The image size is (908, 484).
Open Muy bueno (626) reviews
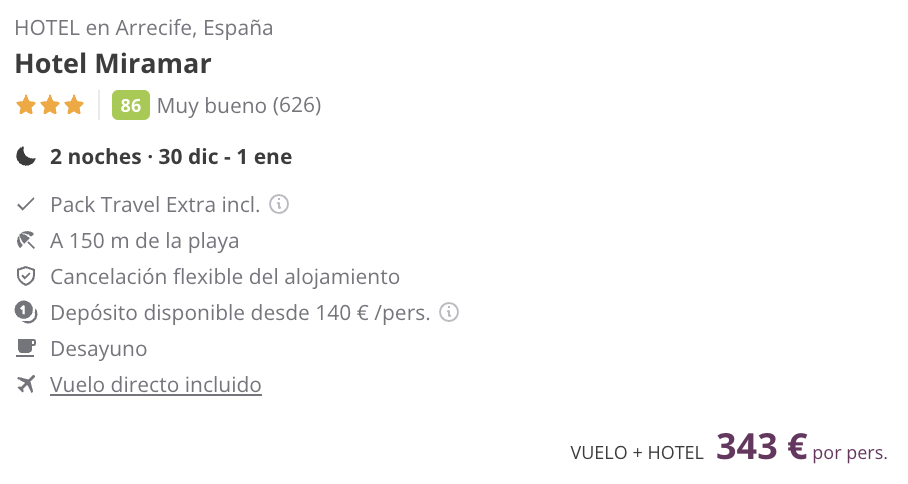[239, 105]
